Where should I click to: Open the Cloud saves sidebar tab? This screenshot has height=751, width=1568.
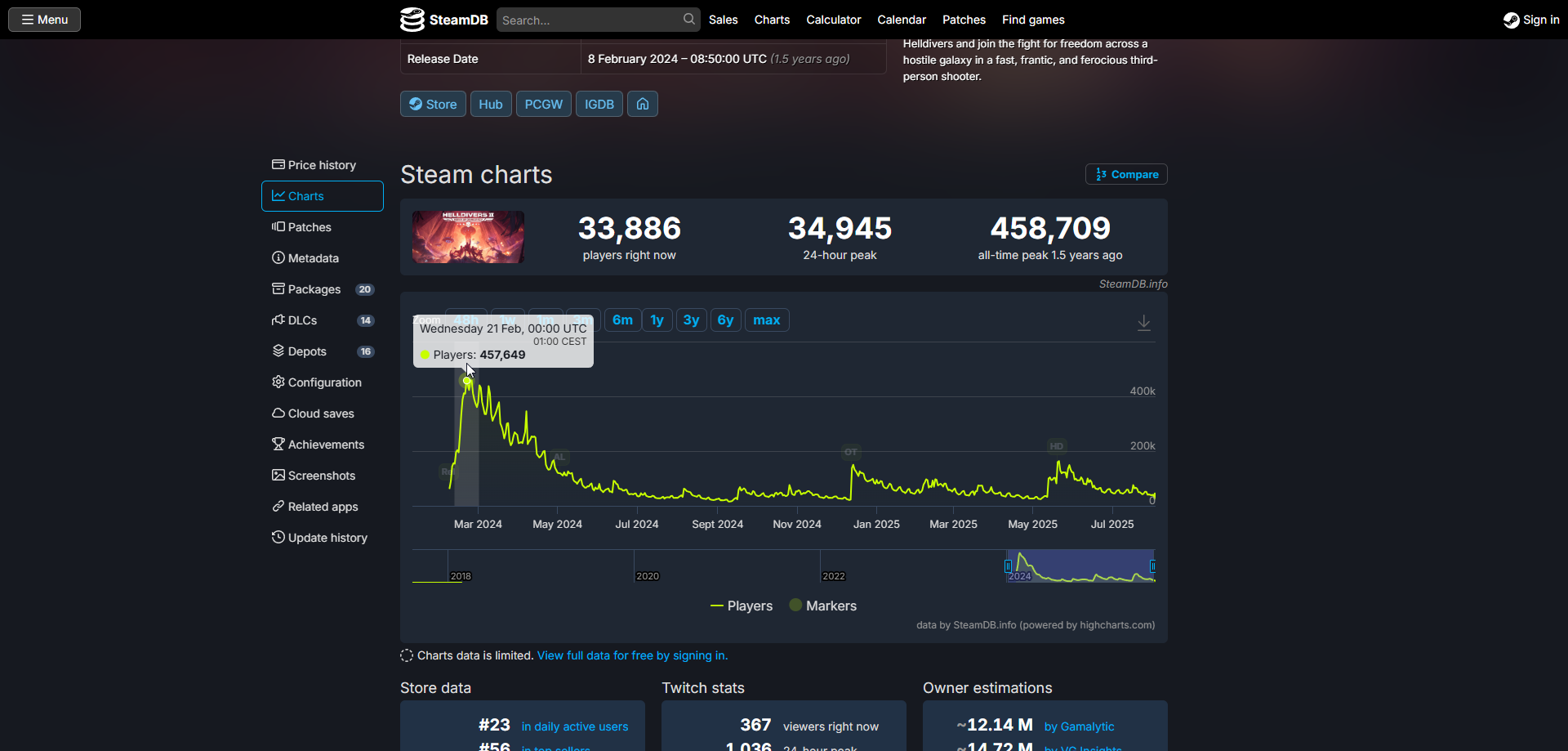(x=322, y=413)
